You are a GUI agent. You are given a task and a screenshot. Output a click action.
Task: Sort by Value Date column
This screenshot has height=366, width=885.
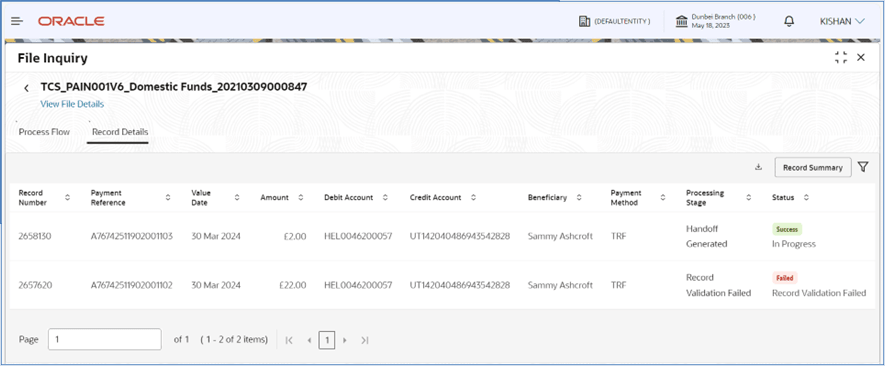click(x=237, y=197)
